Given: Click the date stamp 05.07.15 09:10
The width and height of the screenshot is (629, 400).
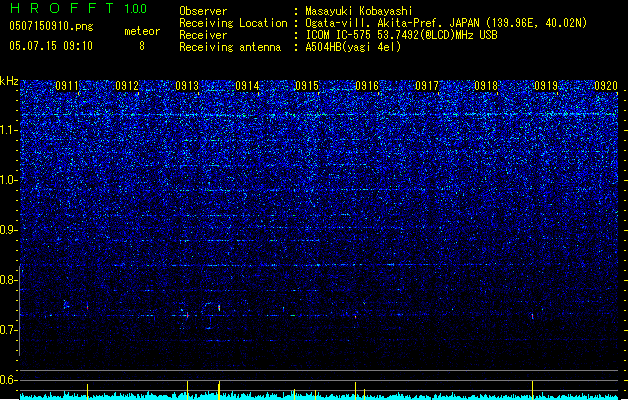Looking at the screenshot, I should click(x=51, y=46).
